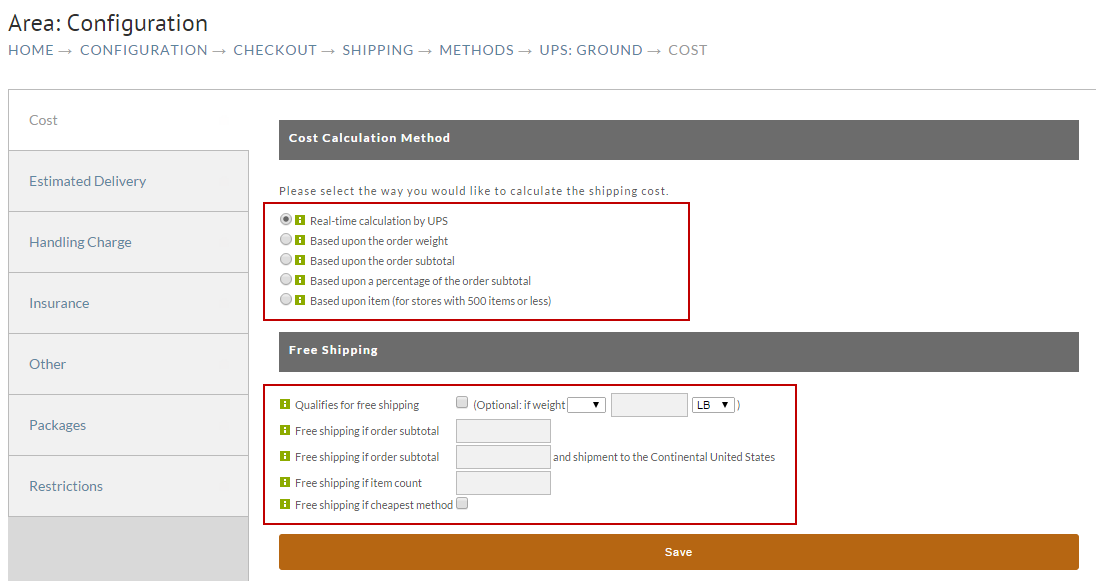Screen dimensions: 1096x581
Task: Open the Restrictions tab
Action: click(x=129, y=486)
